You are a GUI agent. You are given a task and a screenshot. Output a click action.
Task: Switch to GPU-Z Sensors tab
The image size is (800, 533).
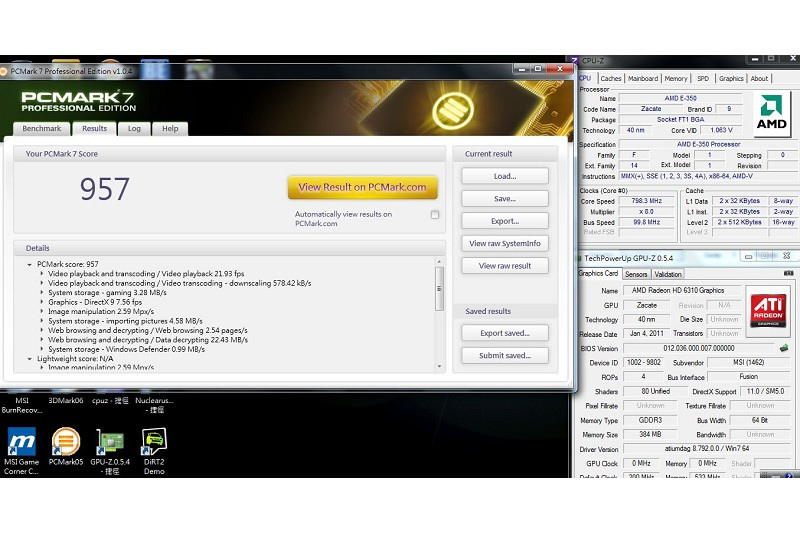pyautogui.click(x=636, y=274)
